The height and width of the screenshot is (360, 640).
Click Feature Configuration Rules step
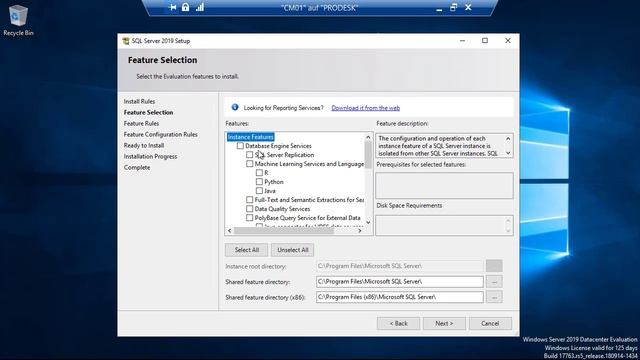click(161, 134)
